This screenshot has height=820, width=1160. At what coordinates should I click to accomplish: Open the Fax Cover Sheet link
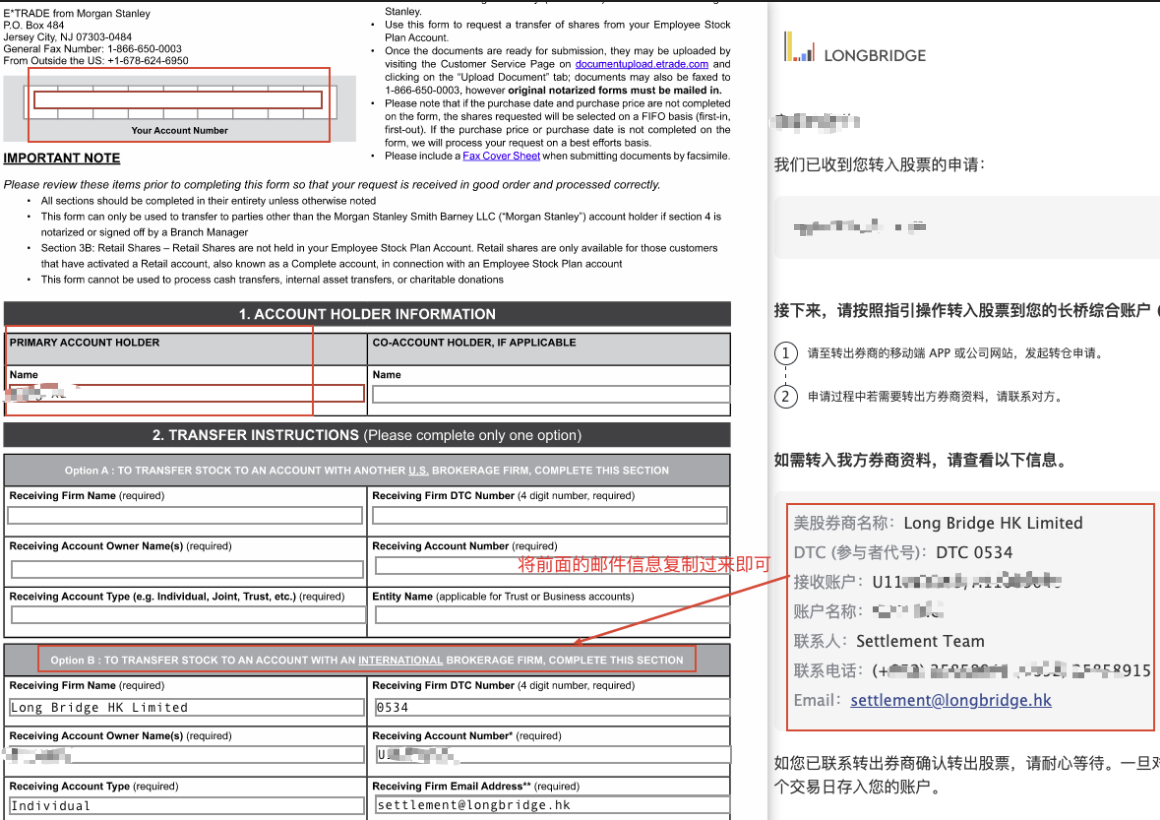point(501,156)
